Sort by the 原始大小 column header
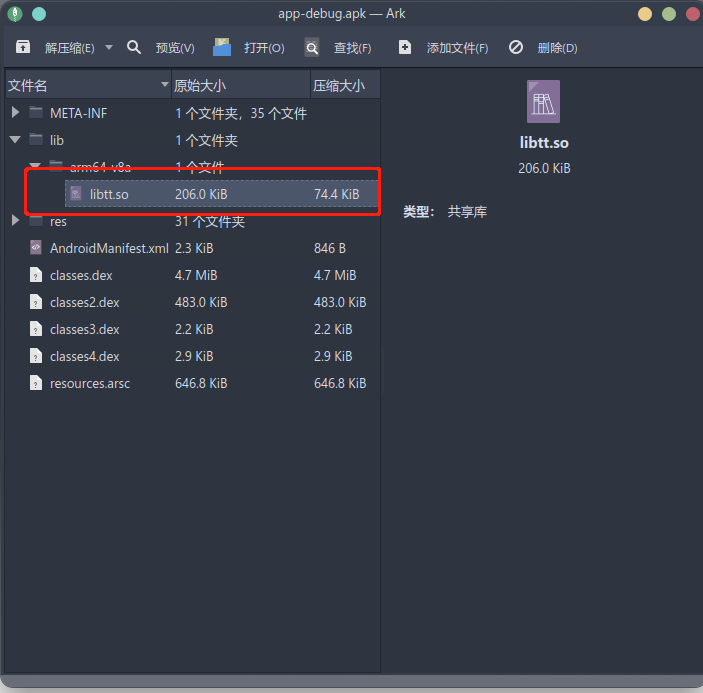The width and height of the screenshot is (703, 693). 241,85
